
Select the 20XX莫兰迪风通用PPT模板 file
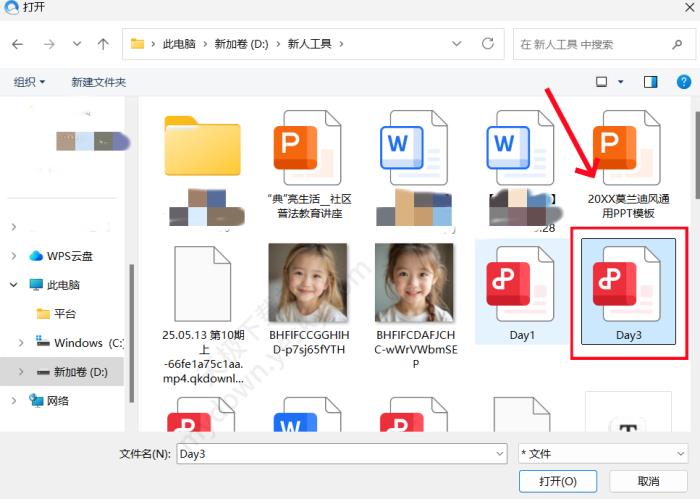click(628, 162)
